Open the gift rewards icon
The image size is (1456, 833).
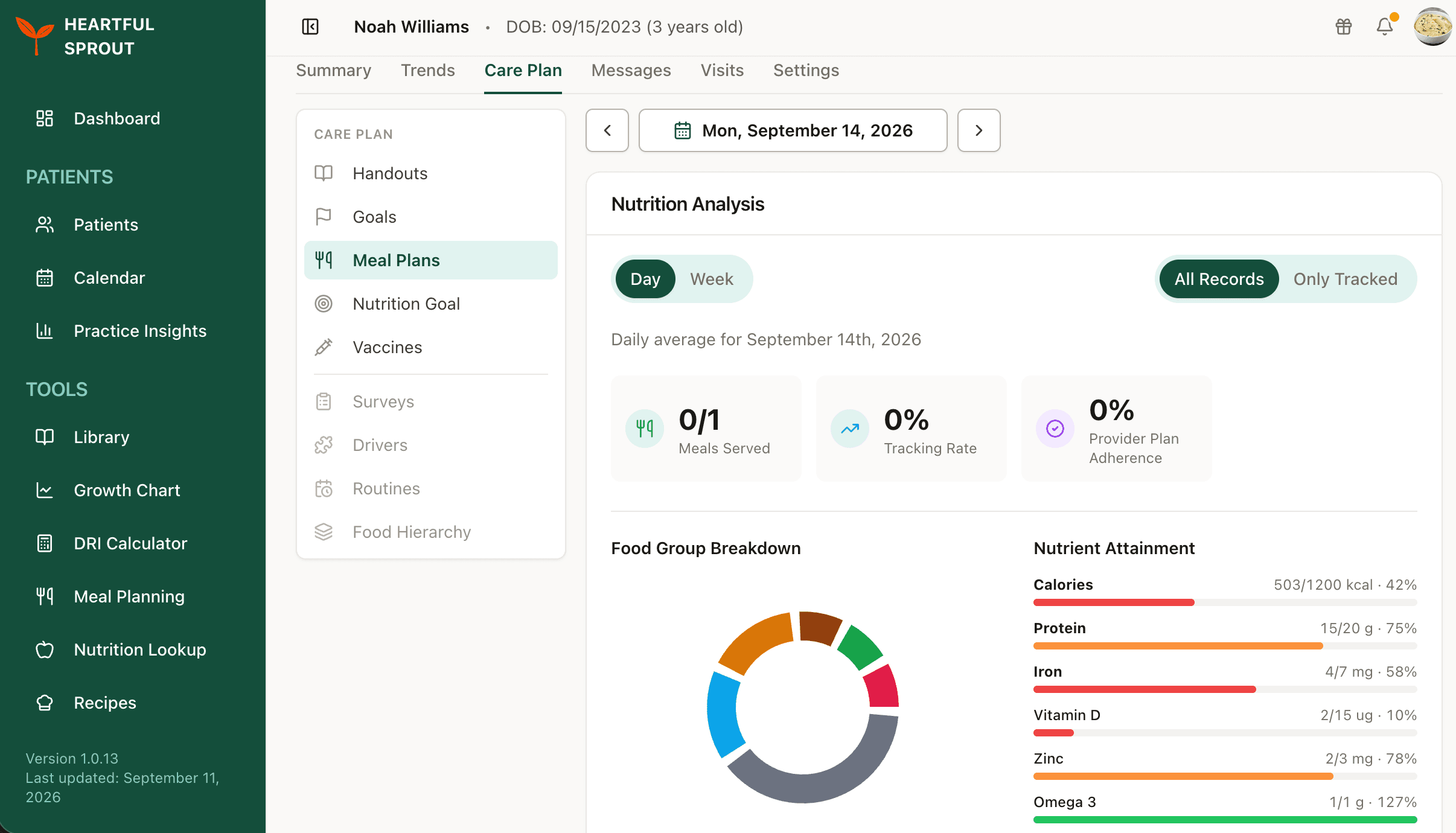point(1344,27)
